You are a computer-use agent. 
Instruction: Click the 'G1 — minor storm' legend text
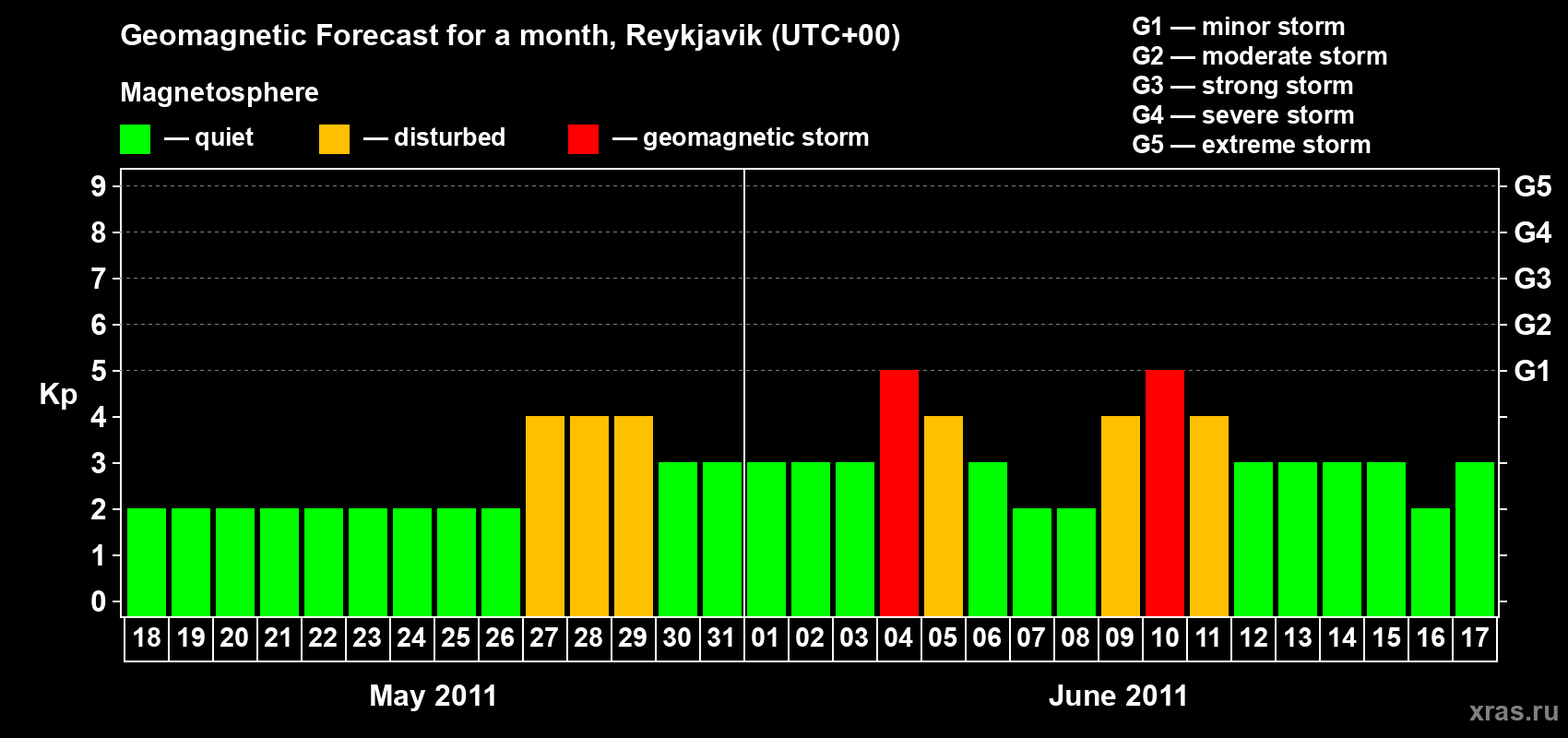click(1239, 27)
